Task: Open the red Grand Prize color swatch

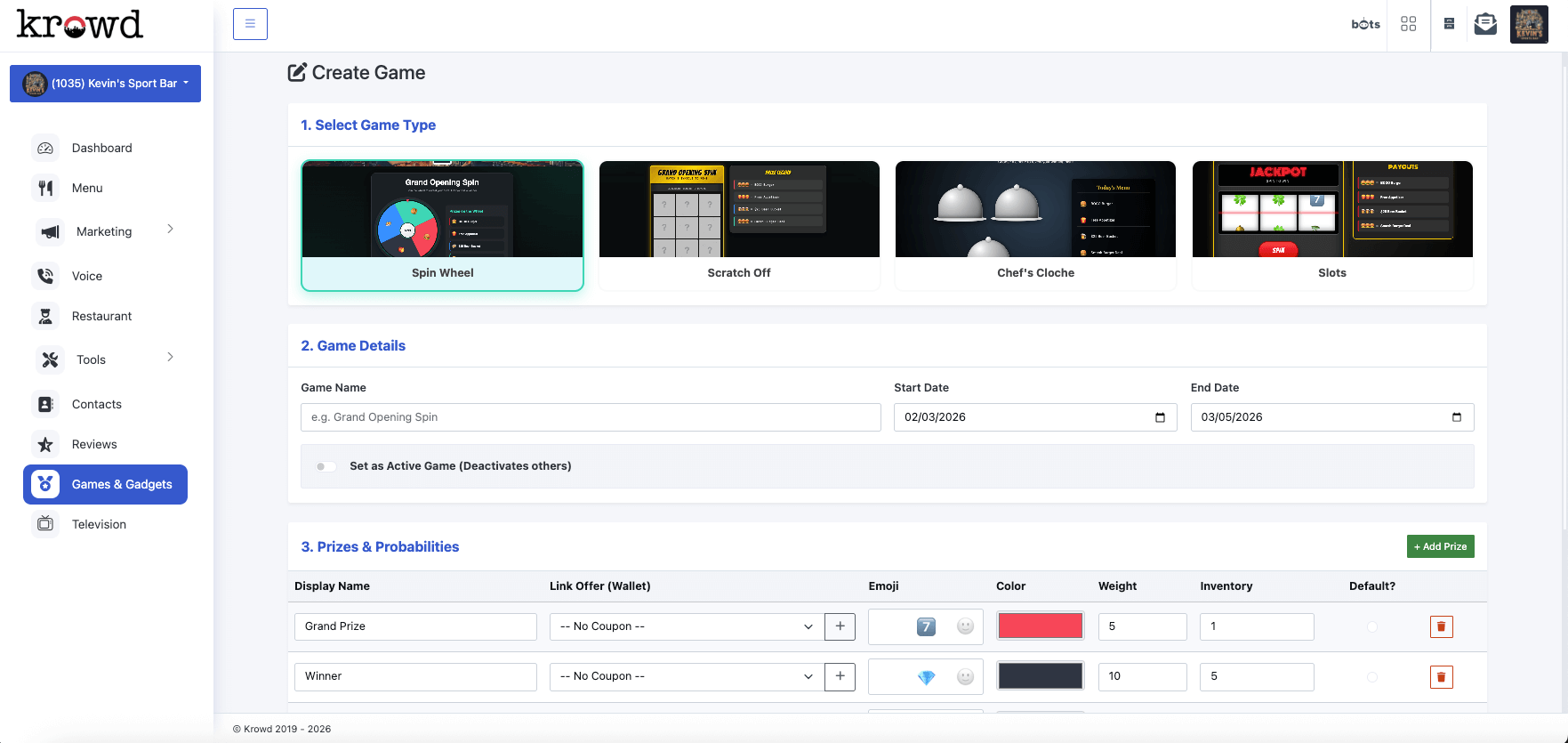Action: tap(1040, 626)
